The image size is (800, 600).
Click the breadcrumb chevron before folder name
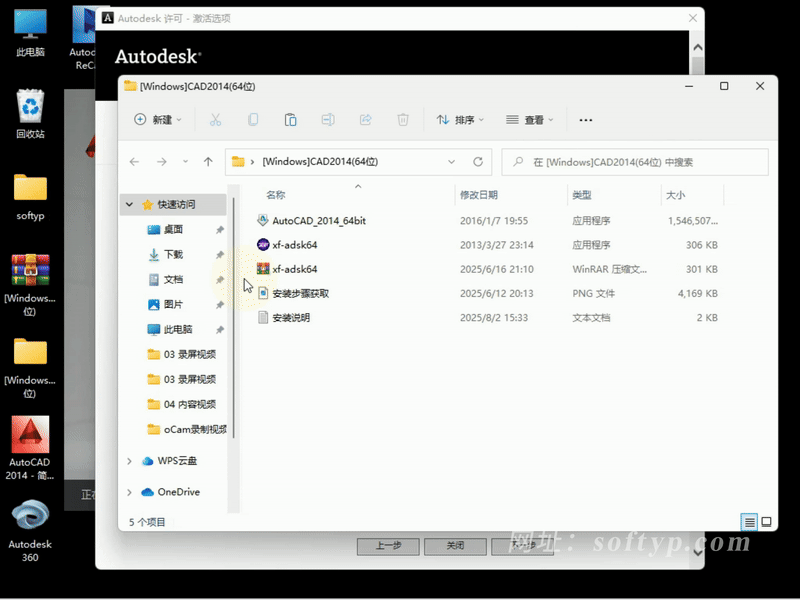click(x=252, y=162)
